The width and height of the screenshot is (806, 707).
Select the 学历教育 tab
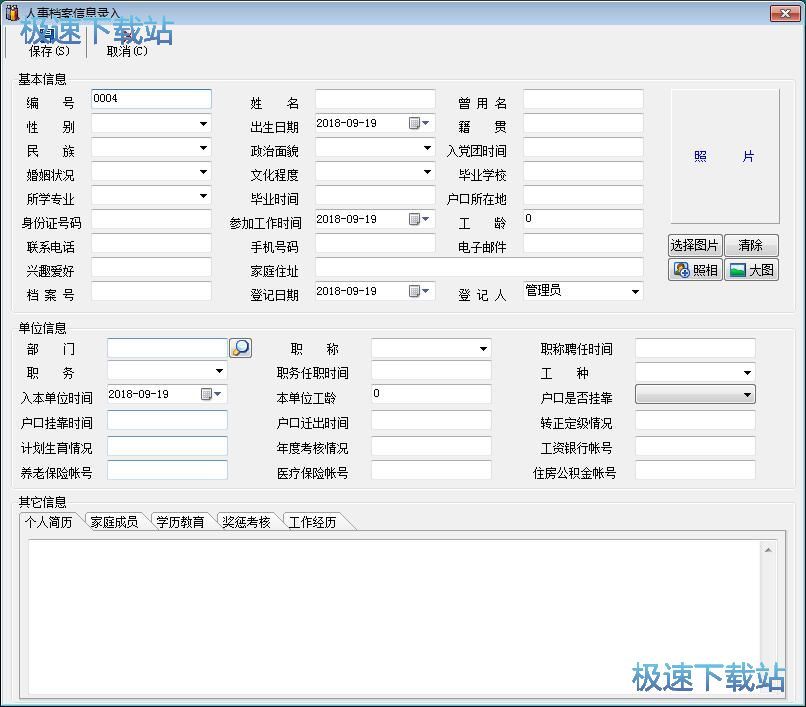tap(180, 520)
